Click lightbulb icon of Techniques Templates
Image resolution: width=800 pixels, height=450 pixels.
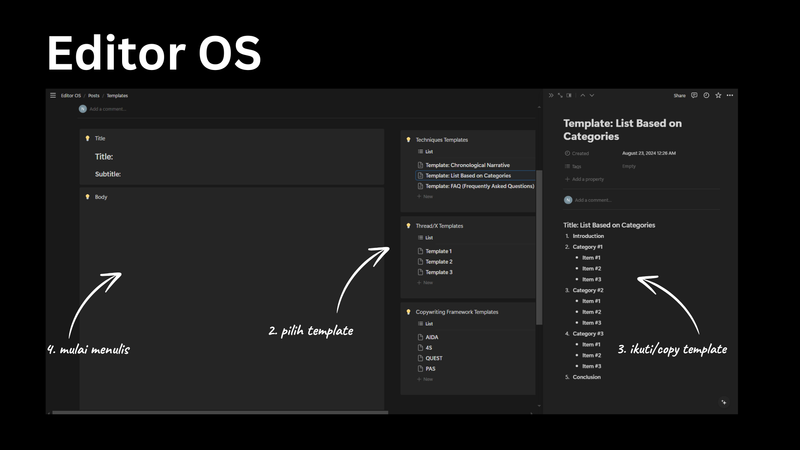[x=408, y=139]
